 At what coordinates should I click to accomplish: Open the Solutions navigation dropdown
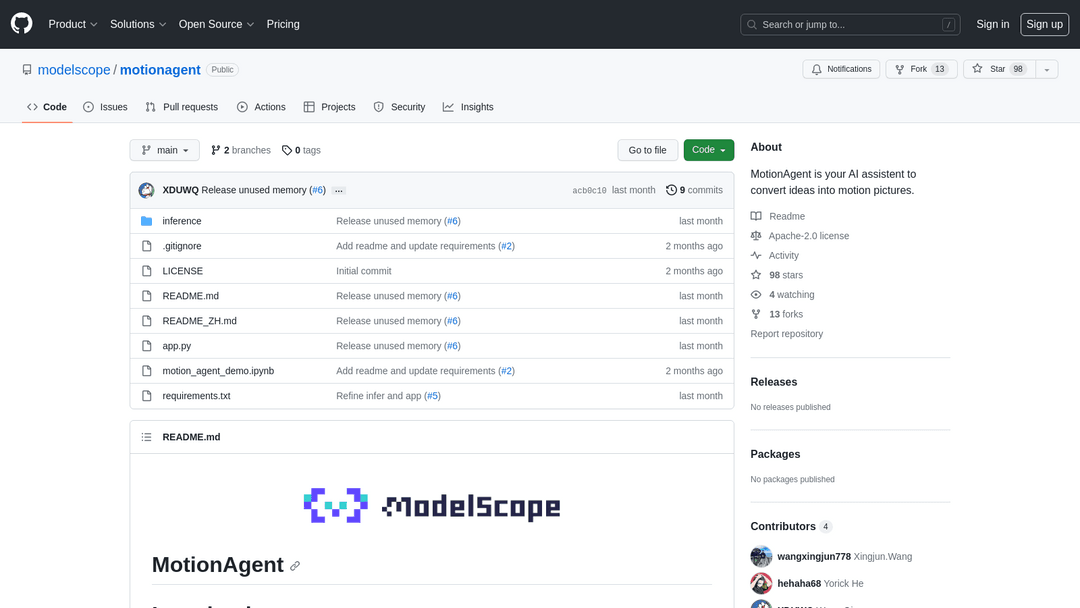pos(137,24)
